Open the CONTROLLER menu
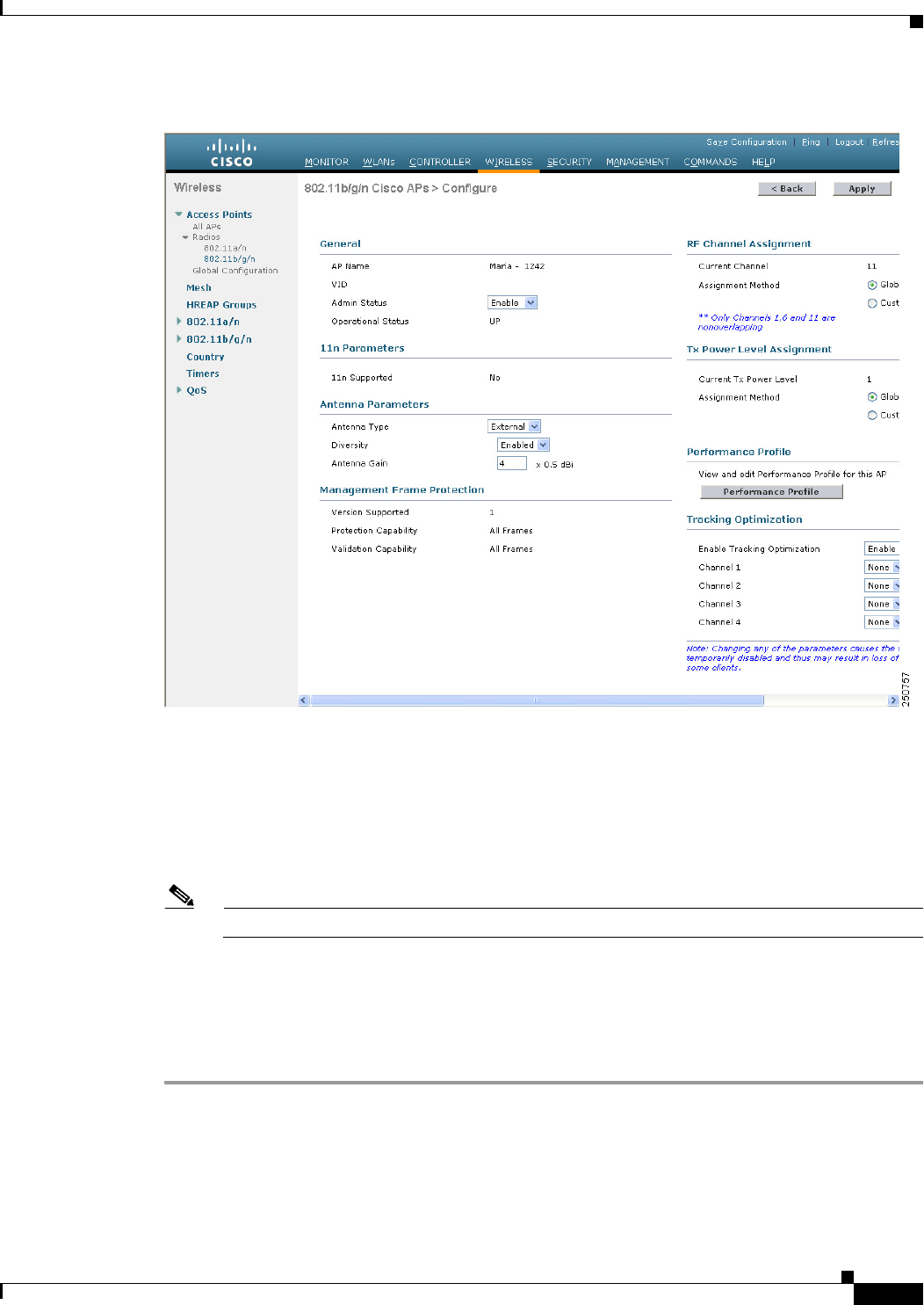 440,163
